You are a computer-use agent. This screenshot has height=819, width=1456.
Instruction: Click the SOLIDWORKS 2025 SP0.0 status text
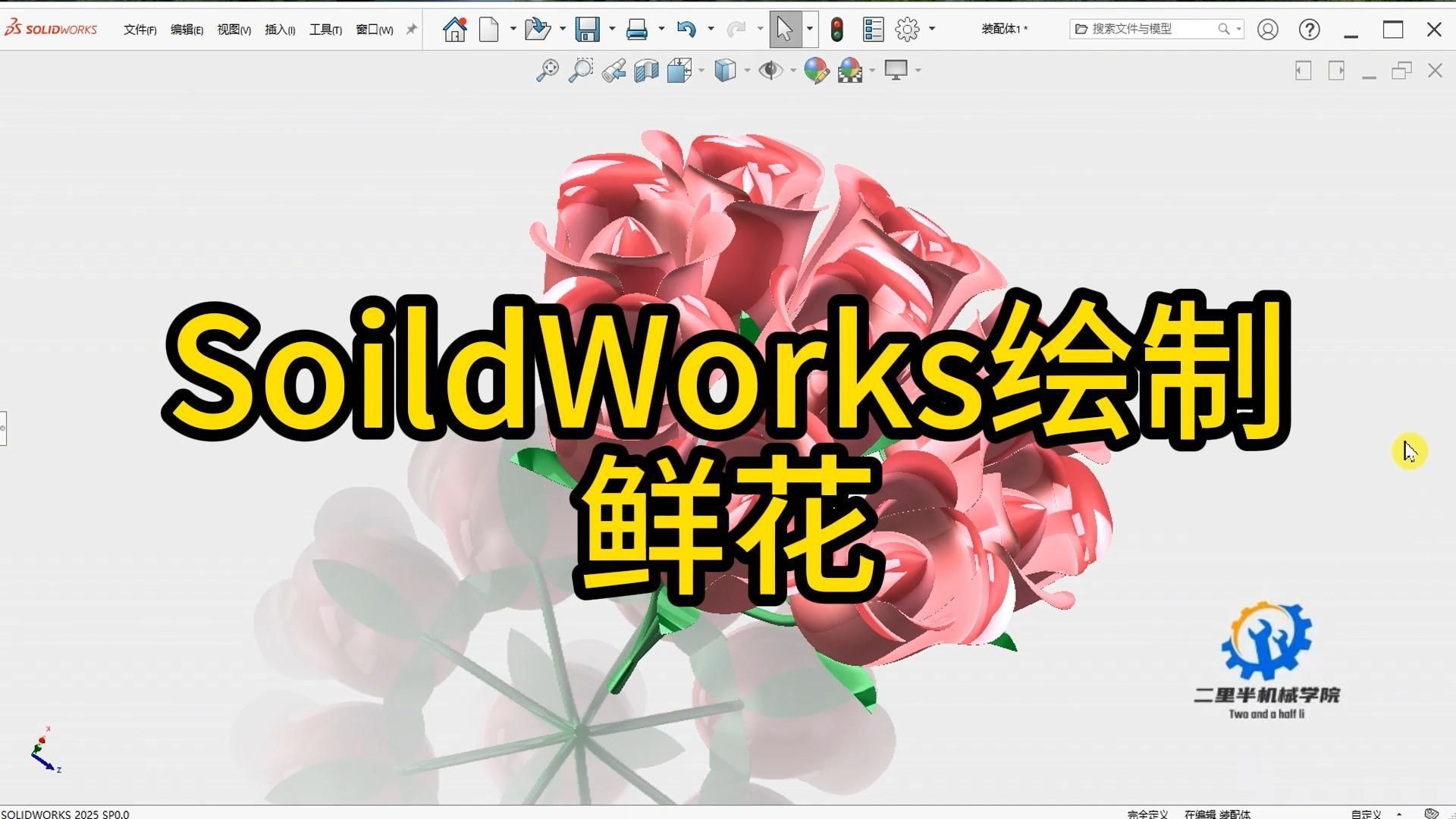pyautogui.click(x=65, y=814)
